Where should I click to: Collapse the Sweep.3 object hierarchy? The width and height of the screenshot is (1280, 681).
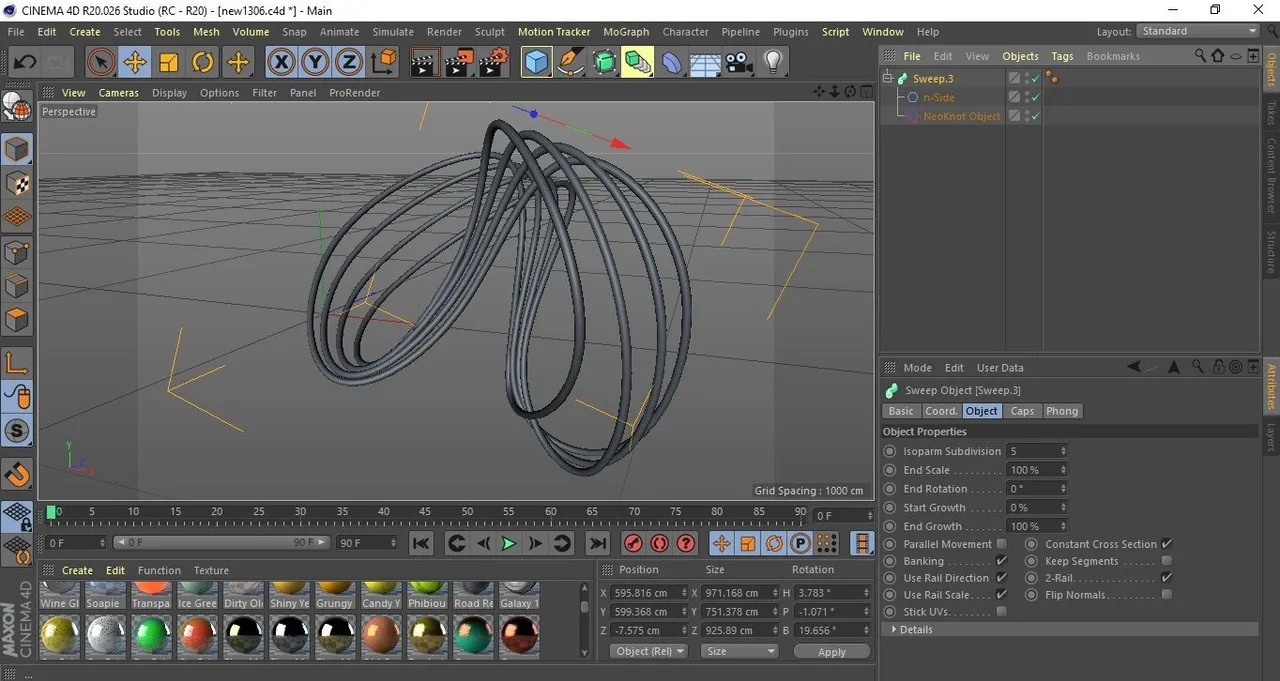[888, 78]
